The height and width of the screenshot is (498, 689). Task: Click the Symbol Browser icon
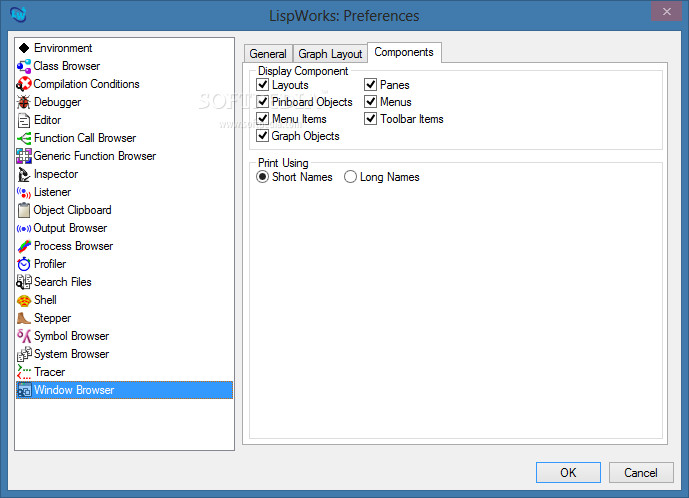pos(24,336)
